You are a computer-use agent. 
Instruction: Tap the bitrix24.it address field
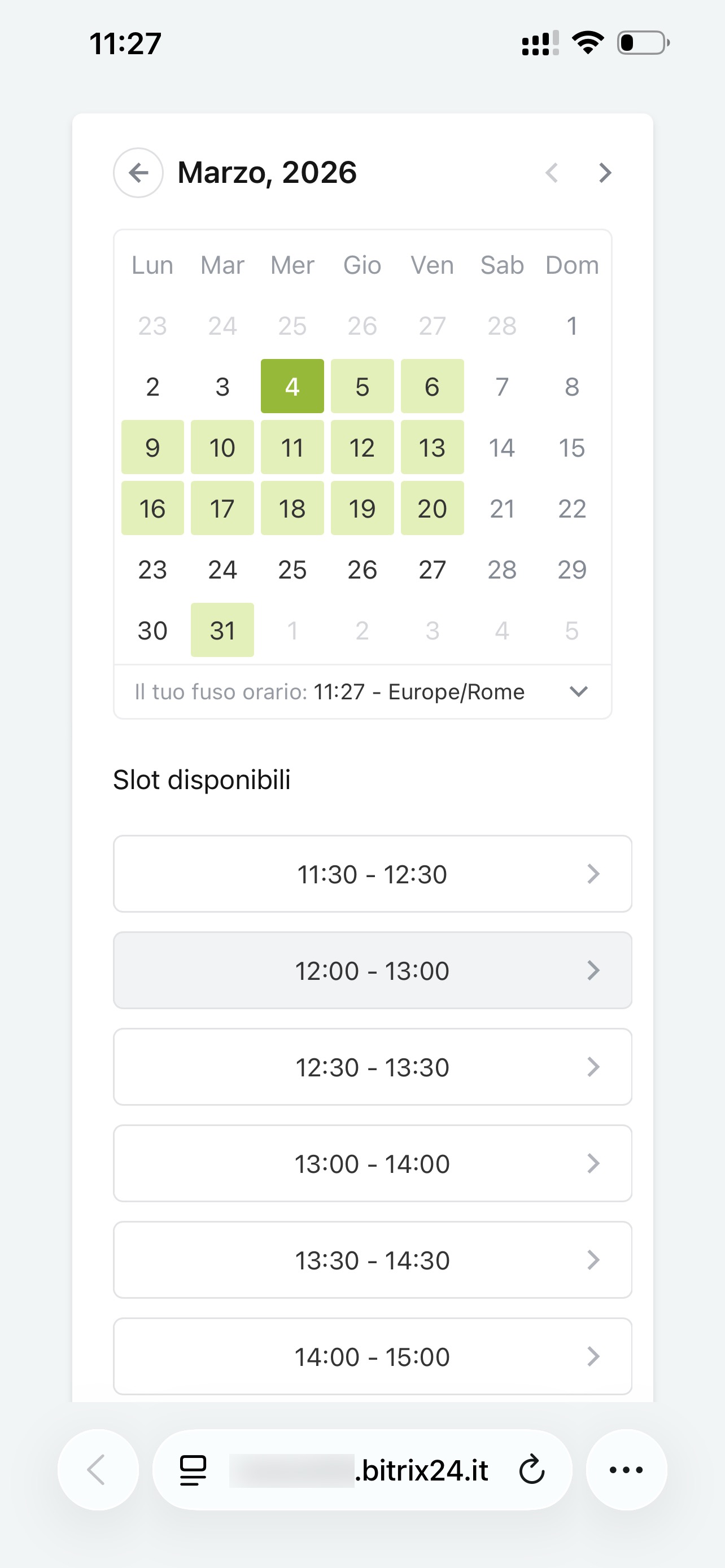click(x=390, y=1470)
